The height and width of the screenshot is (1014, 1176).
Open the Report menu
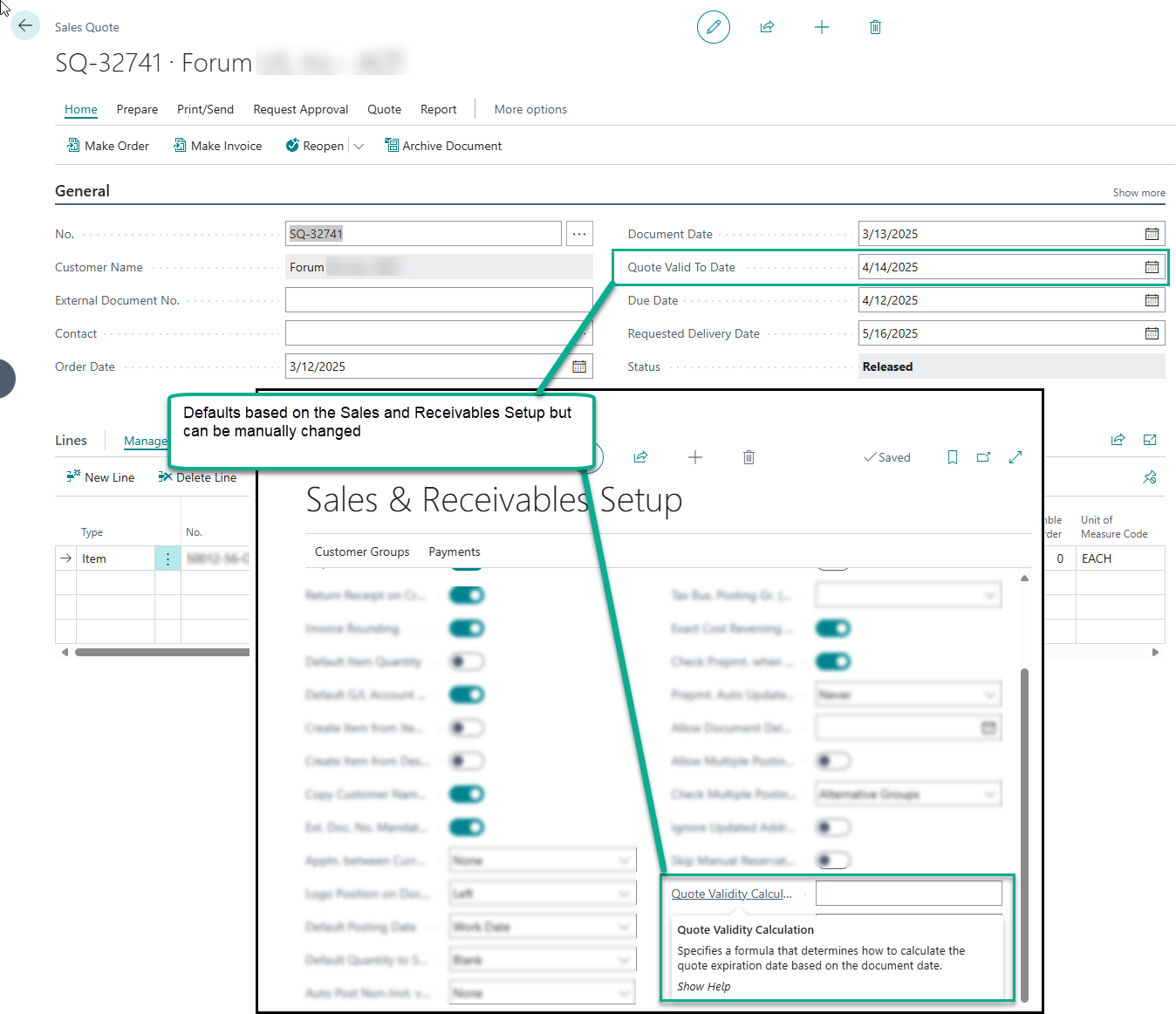439,109
